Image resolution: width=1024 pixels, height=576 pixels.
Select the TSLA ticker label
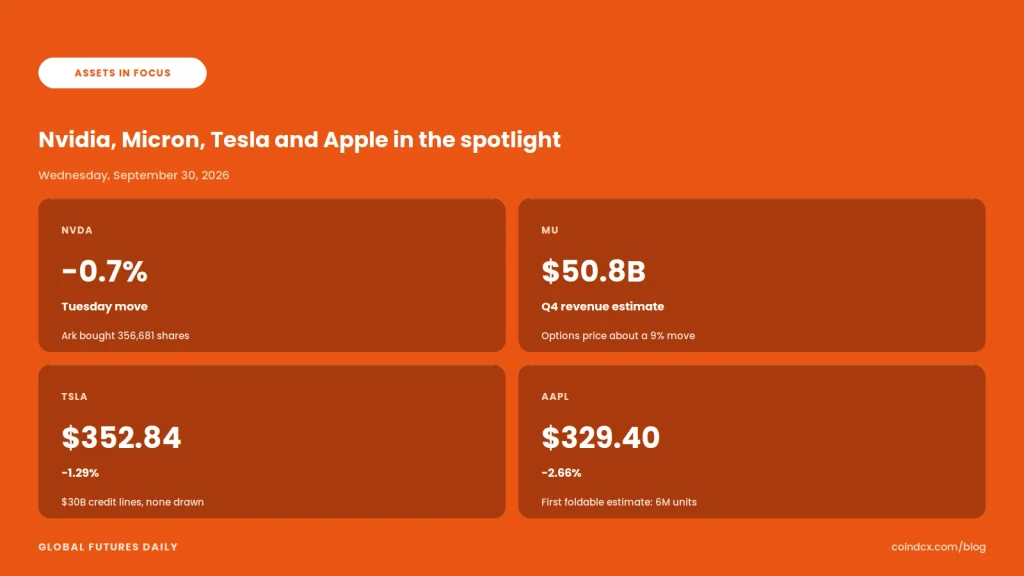74,396
